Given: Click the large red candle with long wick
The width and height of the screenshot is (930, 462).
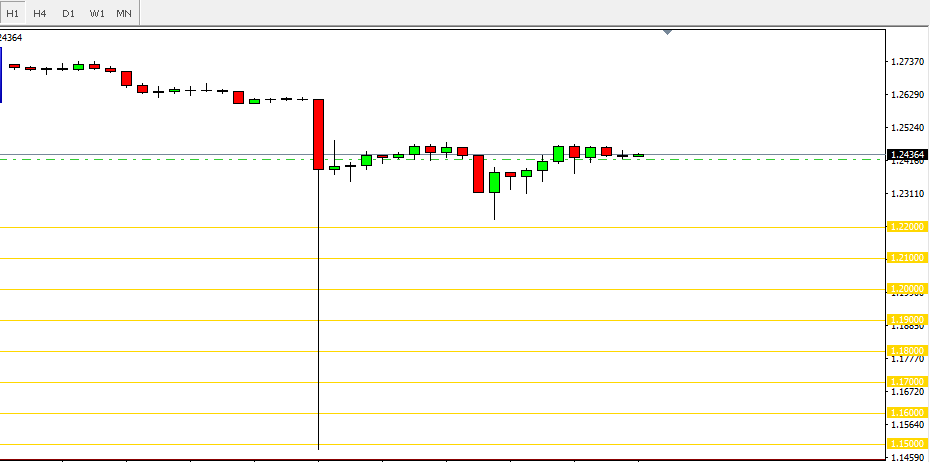Looking at the screenshot, I should [x=318, y=134].
